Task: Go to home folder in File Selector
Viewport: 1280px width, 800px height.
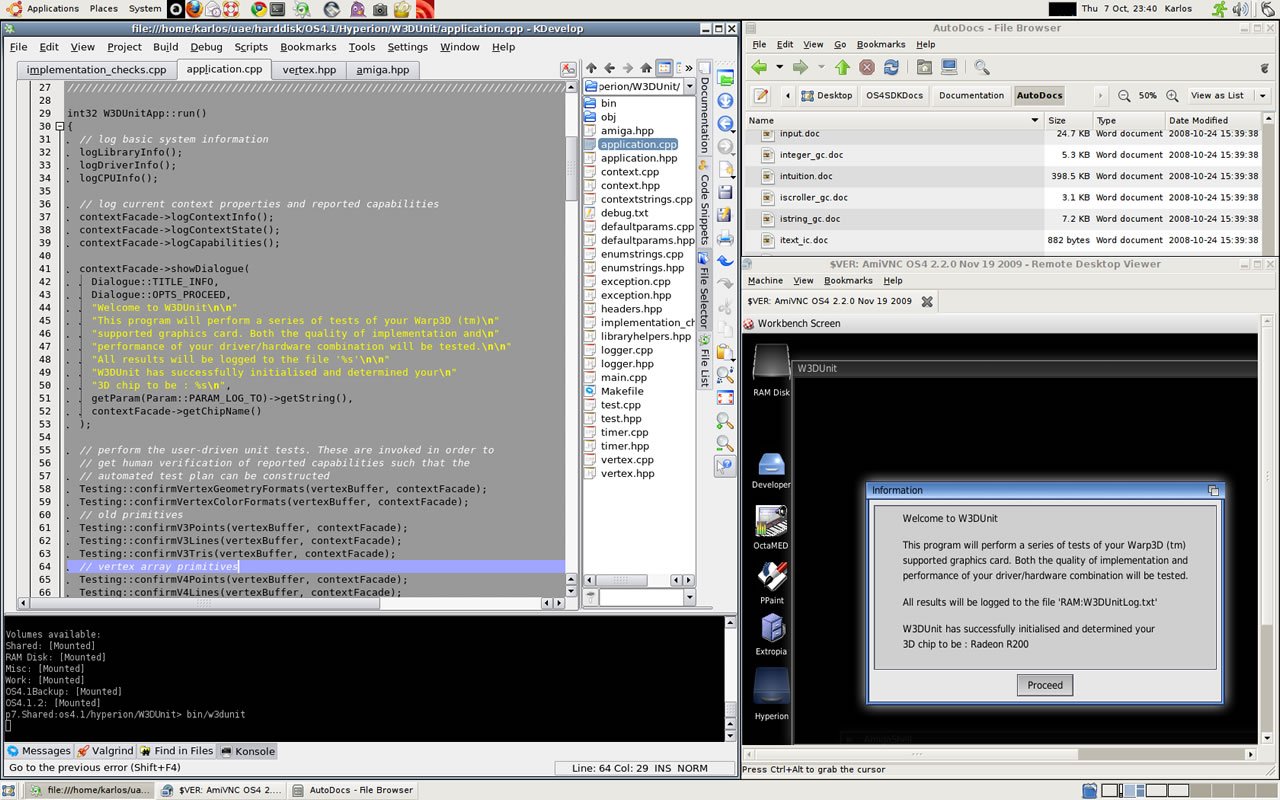Action: pos(646,68)
